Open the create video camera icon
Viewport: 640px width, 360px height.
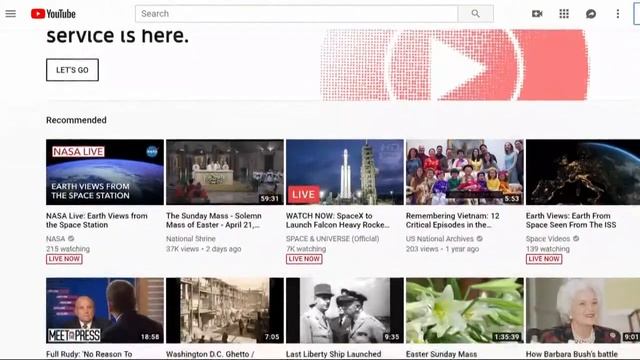(537, 14)
